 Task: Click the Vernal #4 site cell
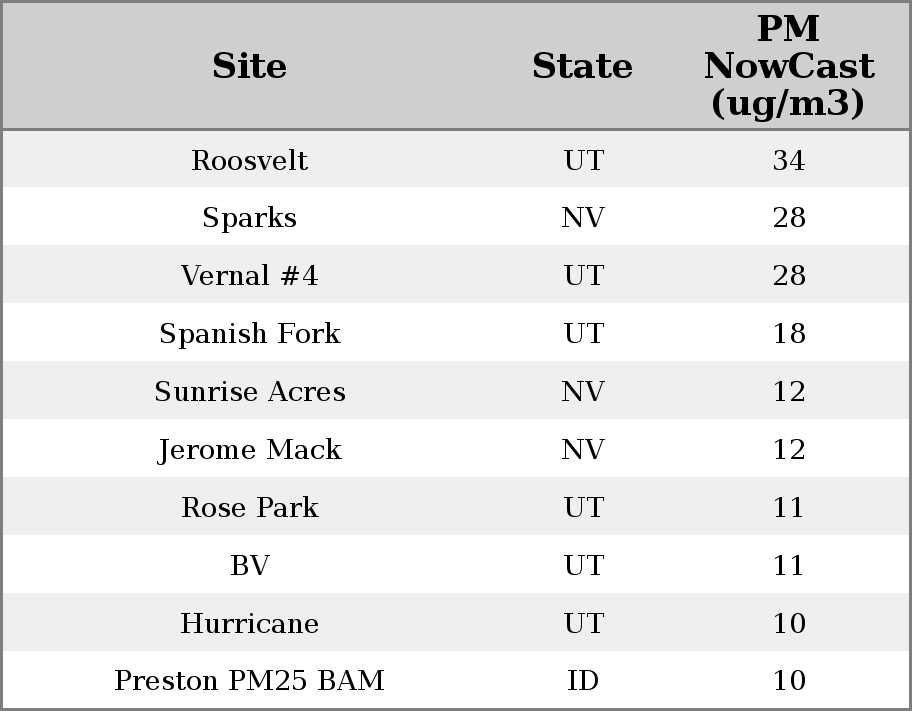(249, 276)
